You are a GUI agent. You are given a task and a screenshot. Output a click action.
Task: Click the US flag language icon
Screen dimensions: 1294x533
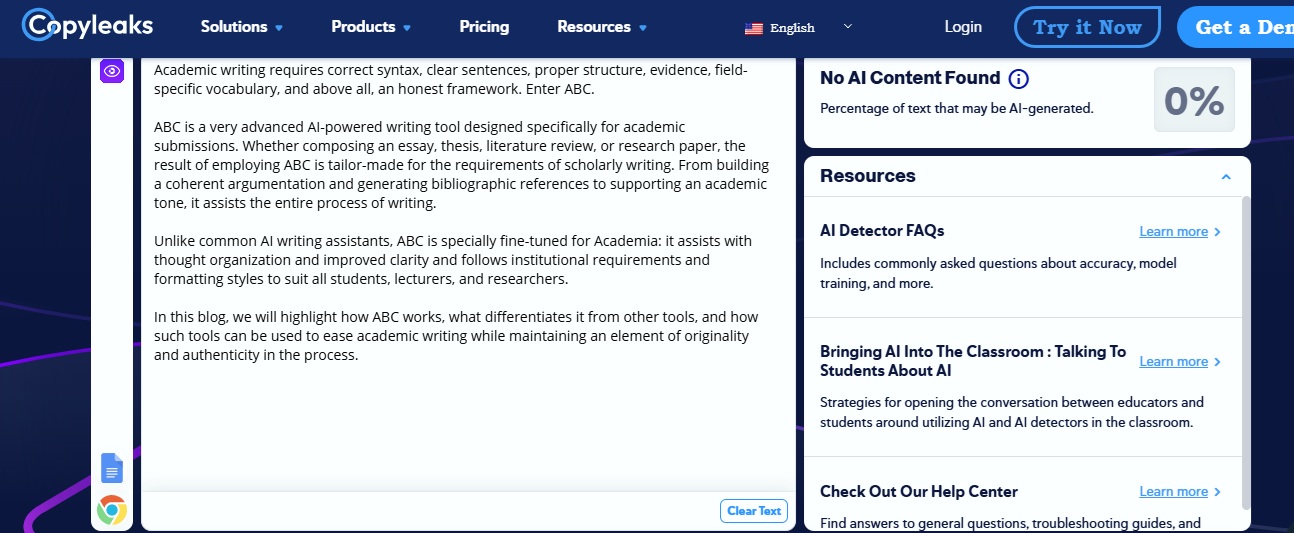click(x=754, y=28)
